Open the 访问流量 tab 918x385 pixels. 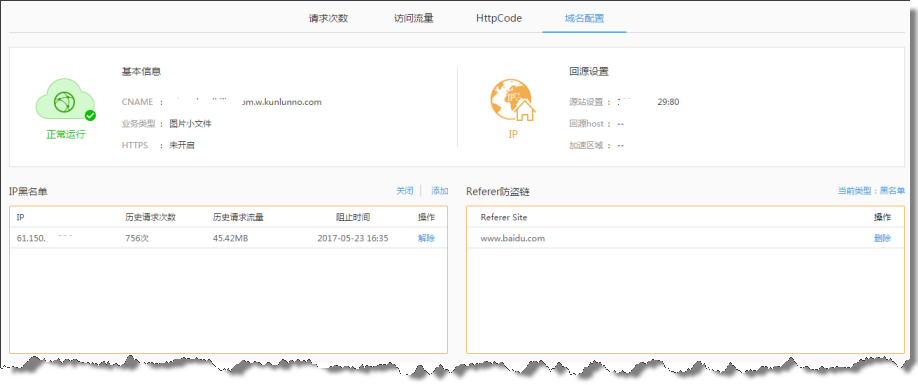point(414,18)
